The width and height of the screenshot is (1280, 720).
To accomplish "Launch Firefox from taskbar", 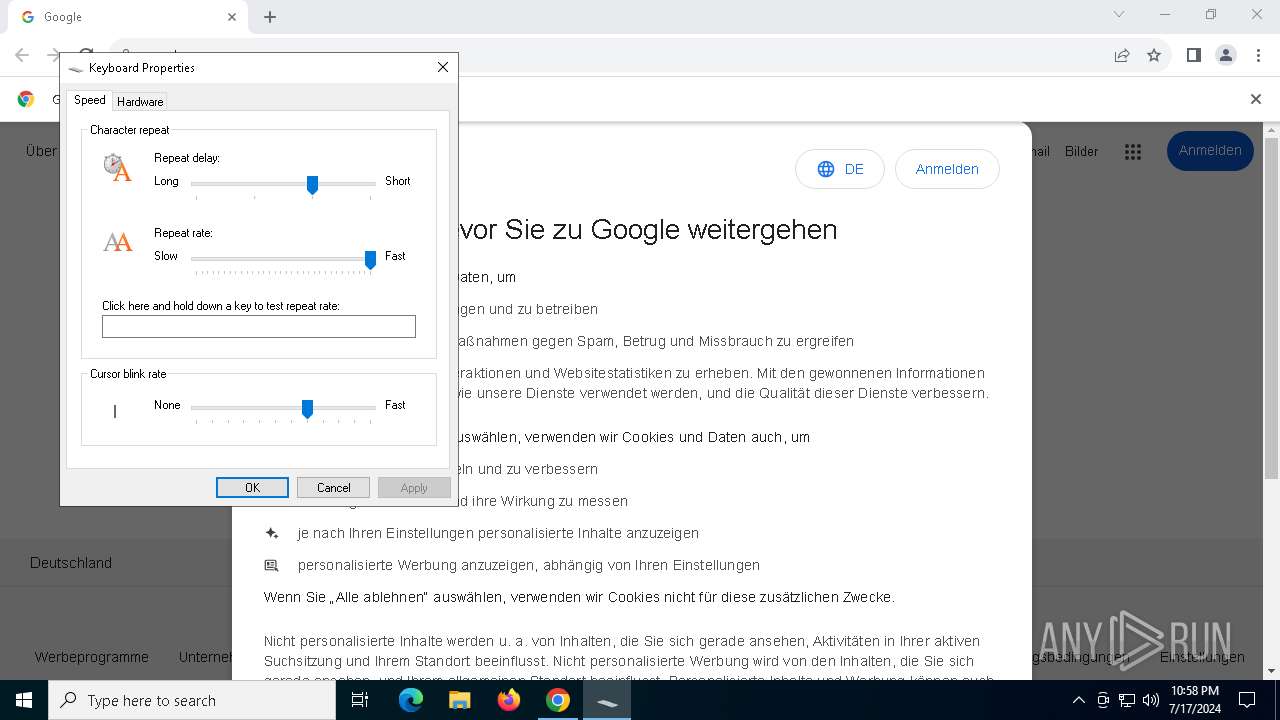I will 509,700.
